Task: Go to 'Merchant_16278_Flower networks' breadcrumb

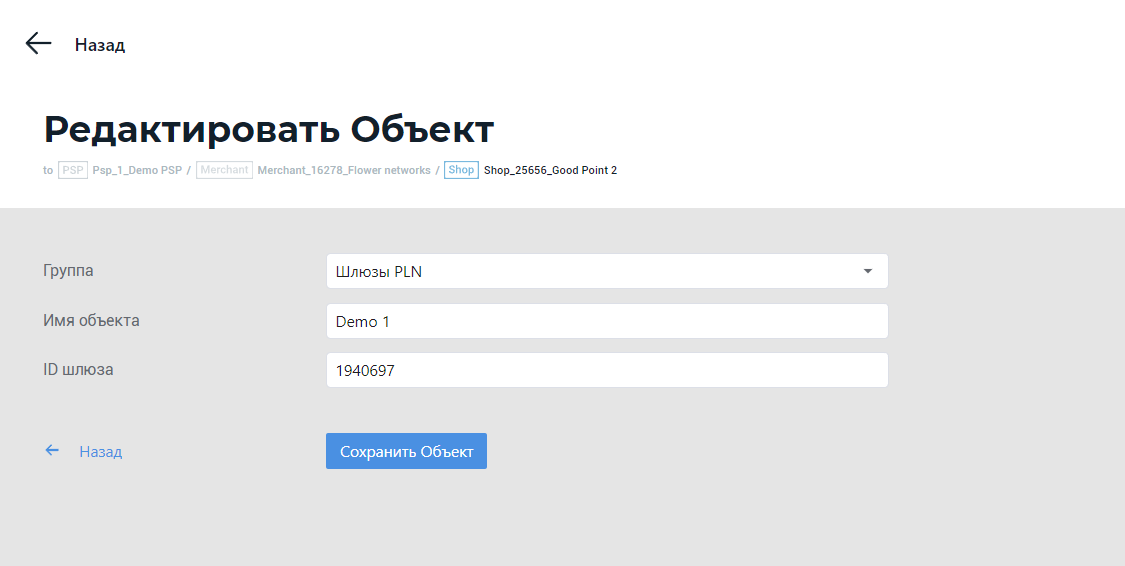Action: (x=344, y=170)
